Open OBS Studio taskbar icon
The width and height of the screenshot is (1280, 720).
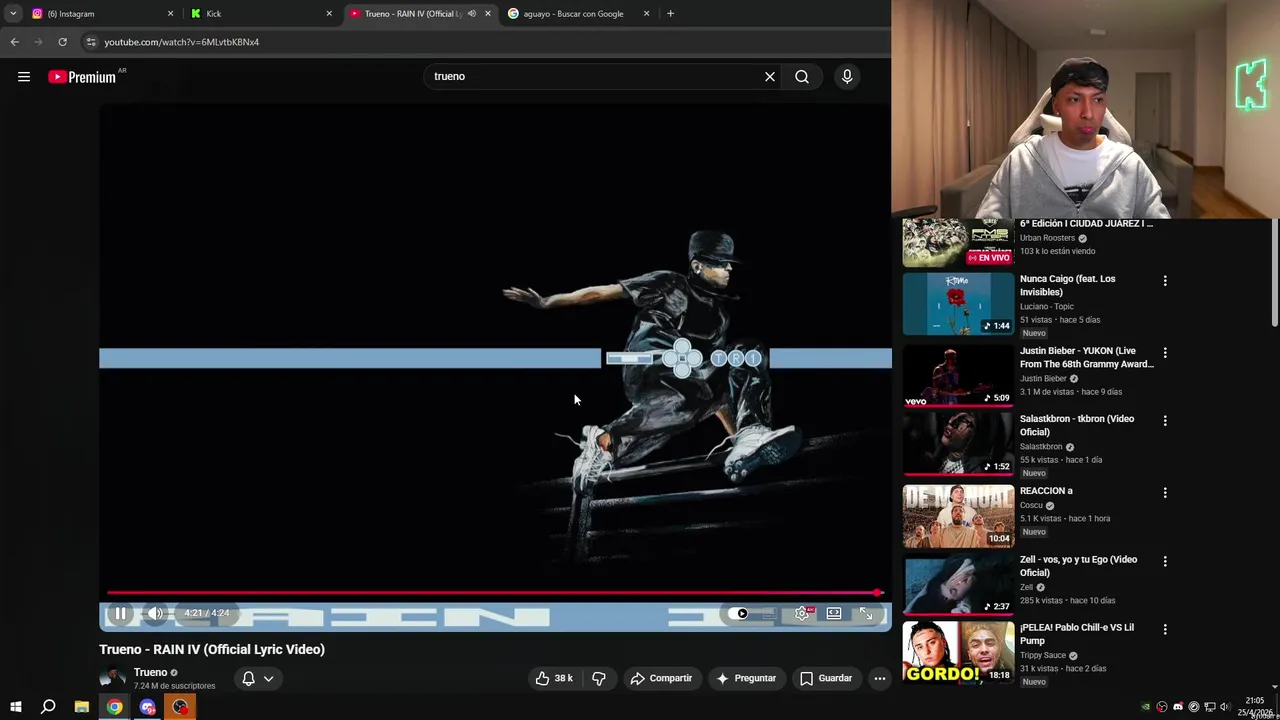pyautogui.click(x=180, y=707)
